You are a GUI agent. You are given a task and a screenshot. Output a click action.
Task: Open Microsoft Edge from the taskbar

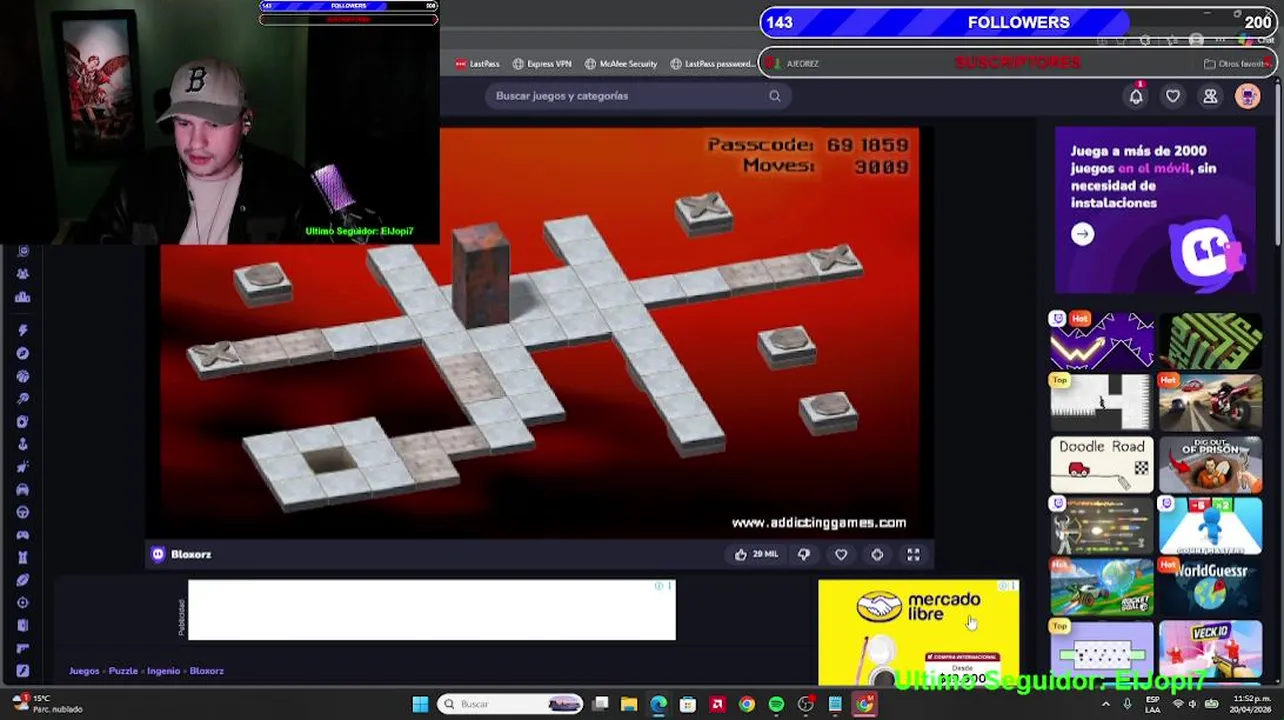coord(658,704)
